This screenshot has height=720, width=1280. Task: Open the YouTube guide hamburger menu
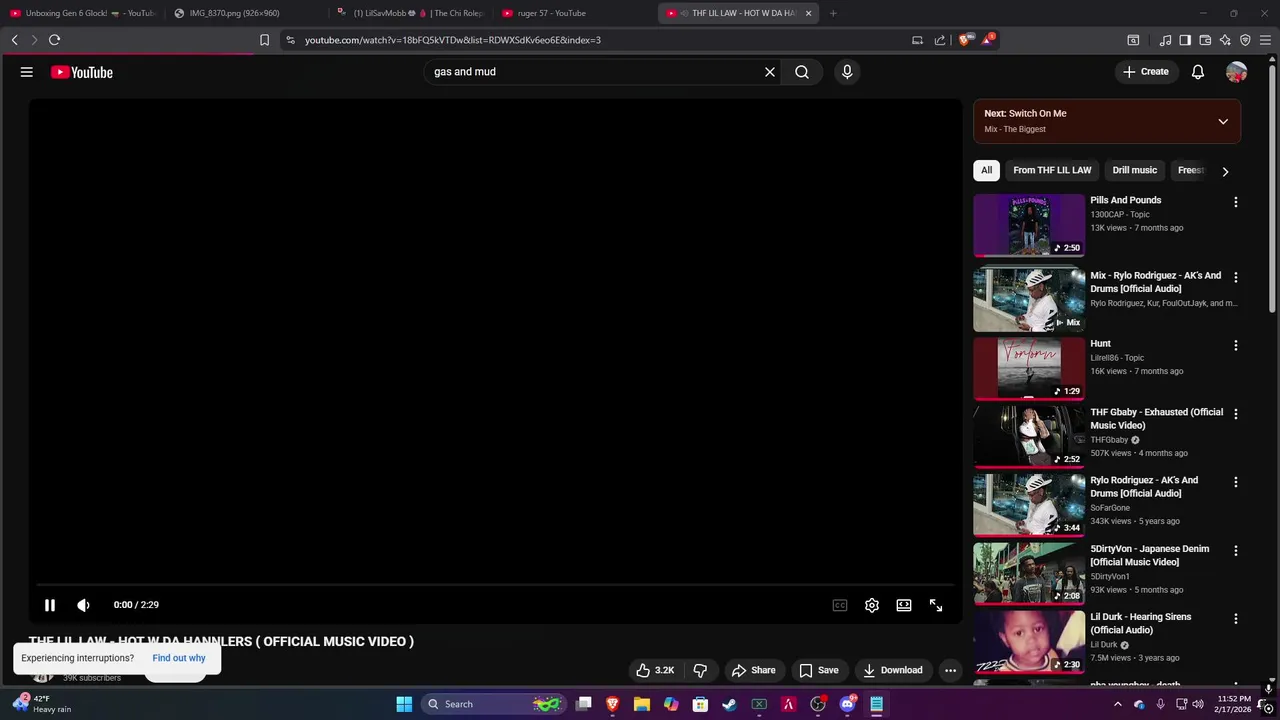27,72
